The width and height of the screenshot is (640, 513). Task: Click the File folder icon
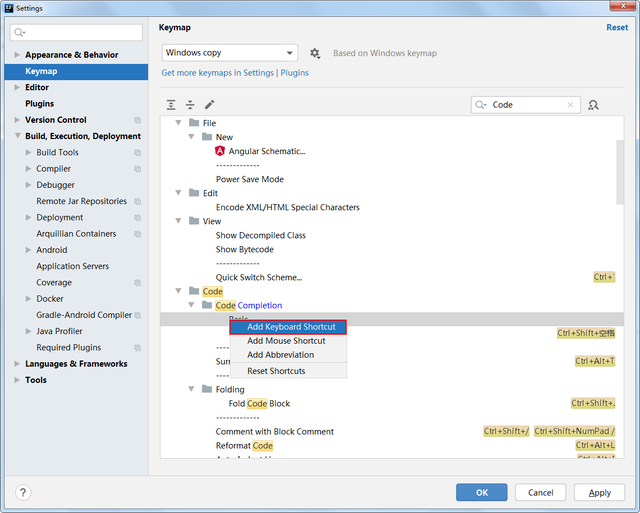pos(194,123)
